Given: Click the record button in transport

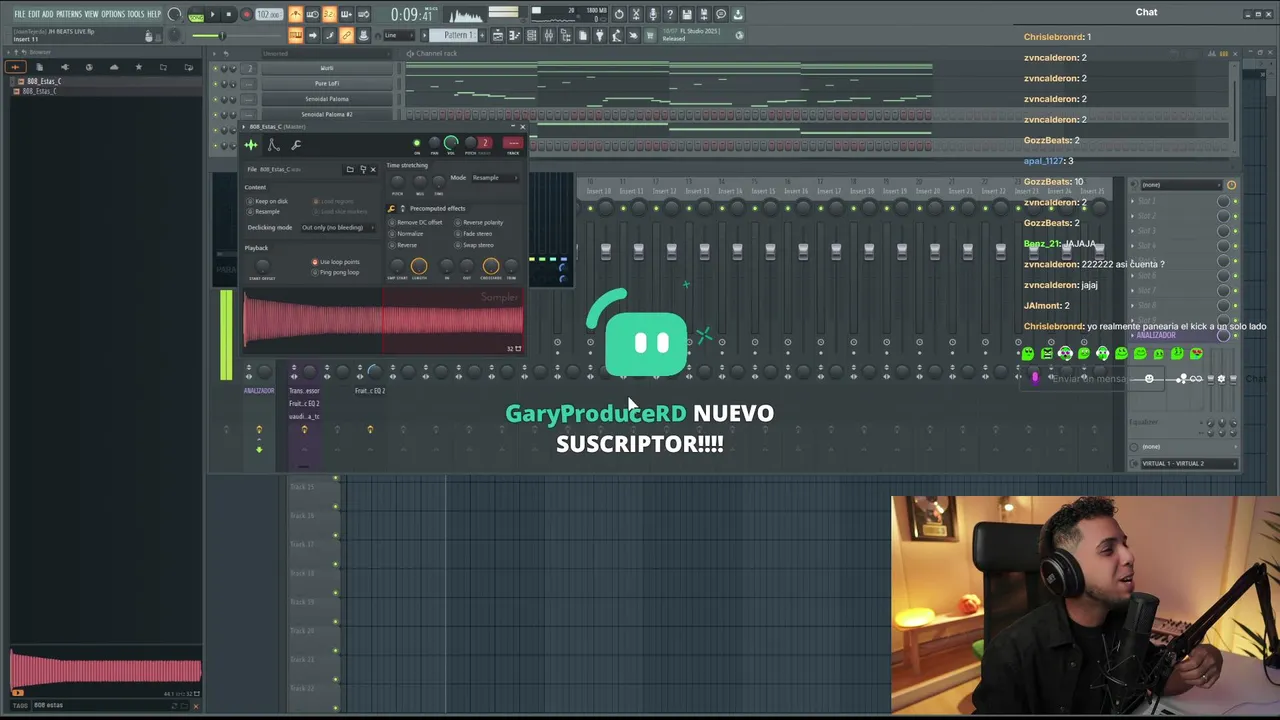Looking at the screenshot, I should tap(246, 15).
